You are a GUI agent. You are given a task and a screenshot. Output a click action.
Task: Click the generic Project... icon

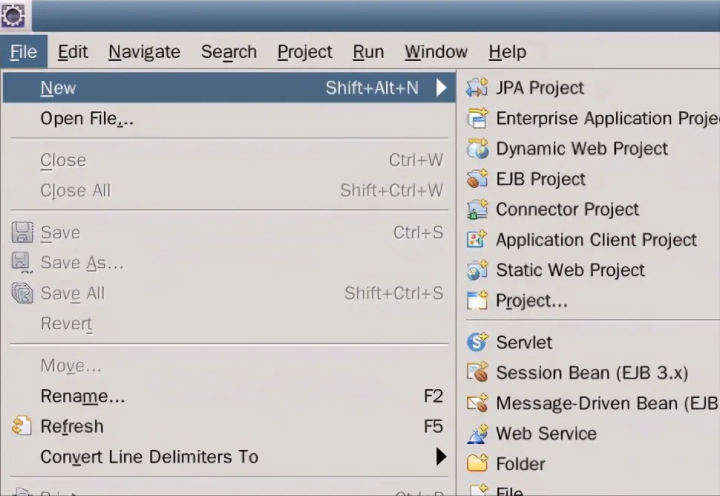tap(477, 300)
